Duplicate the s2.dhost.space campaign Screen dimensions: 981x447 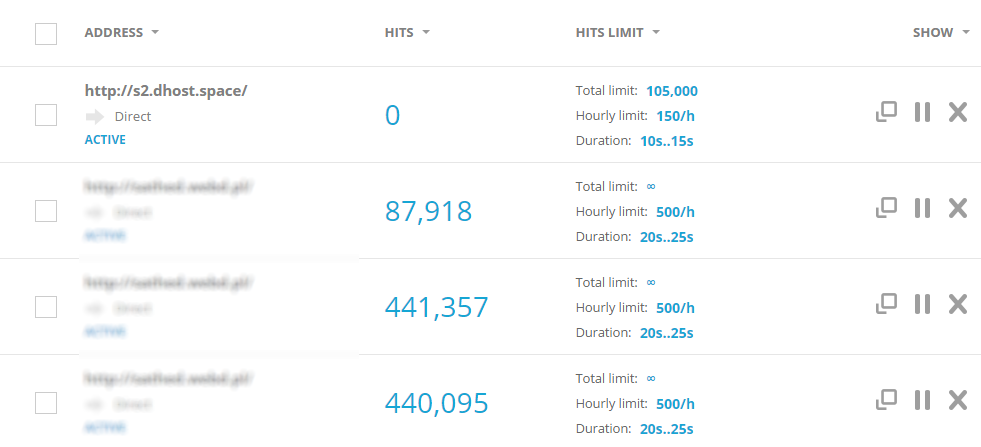pyautogui.click(x=886, y=112)
